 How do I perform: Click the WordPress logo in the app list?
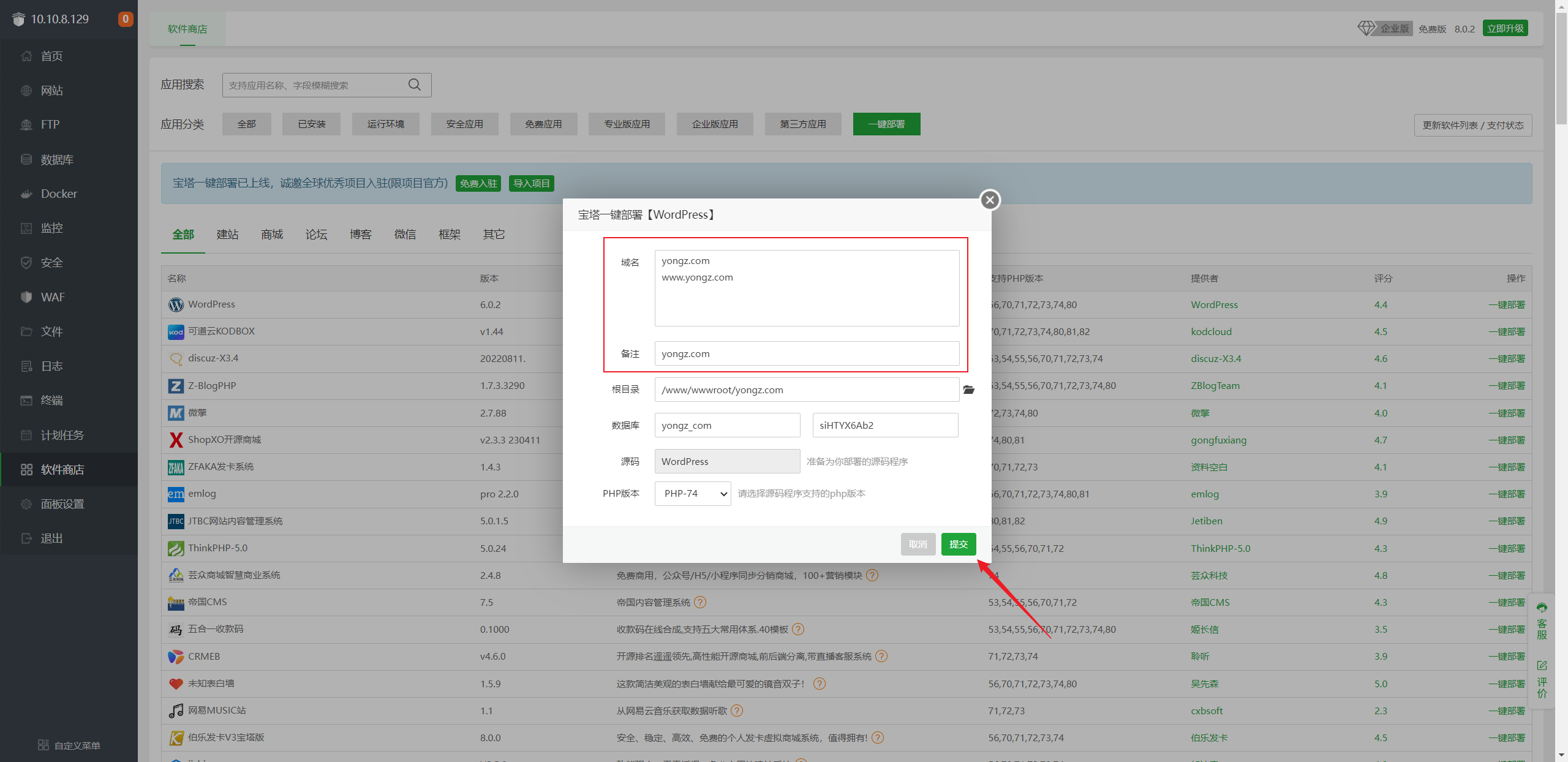pyautogui.click(x=176, y=304)
